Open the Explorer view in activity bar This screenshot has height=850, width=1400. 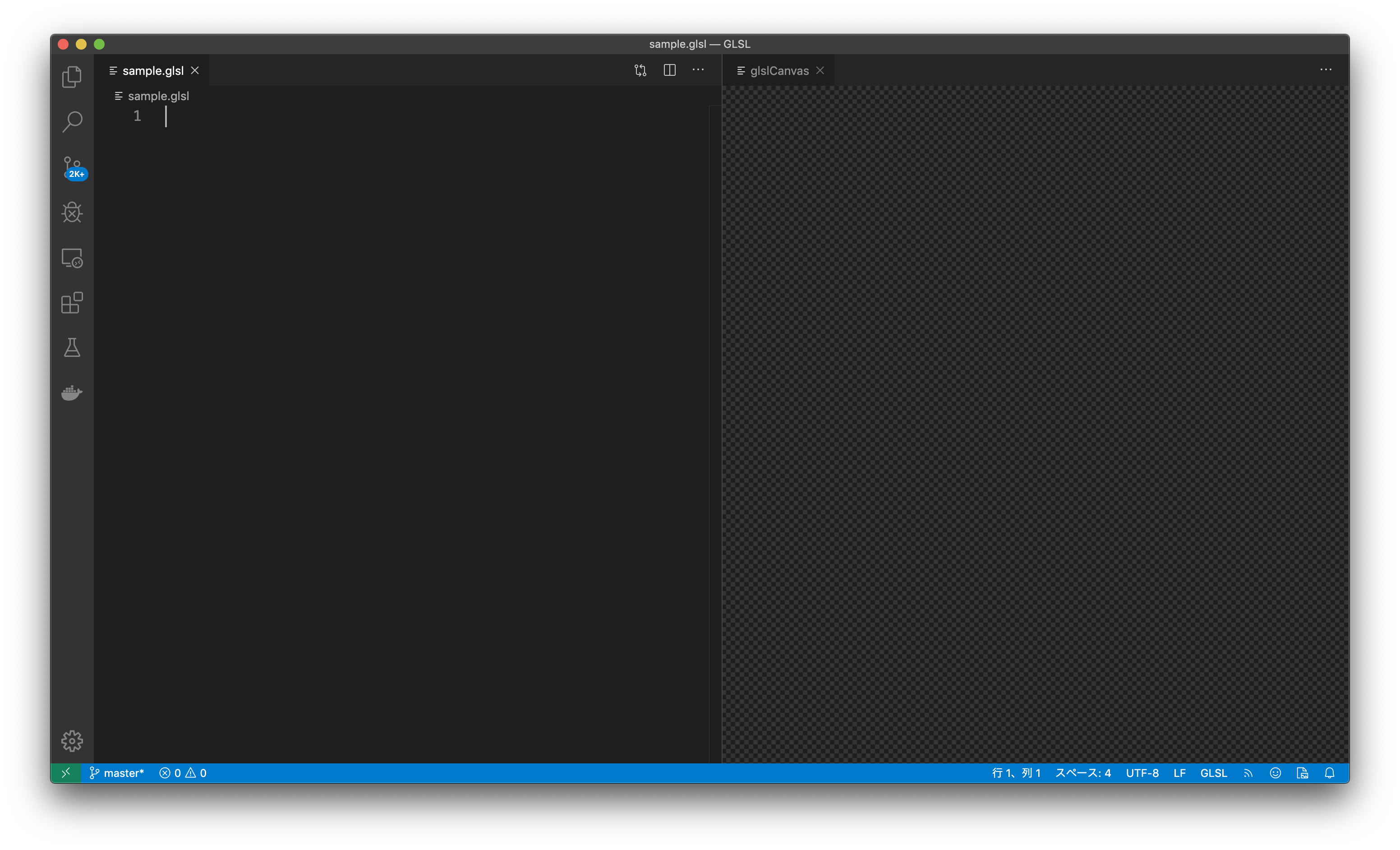point(72,77)
